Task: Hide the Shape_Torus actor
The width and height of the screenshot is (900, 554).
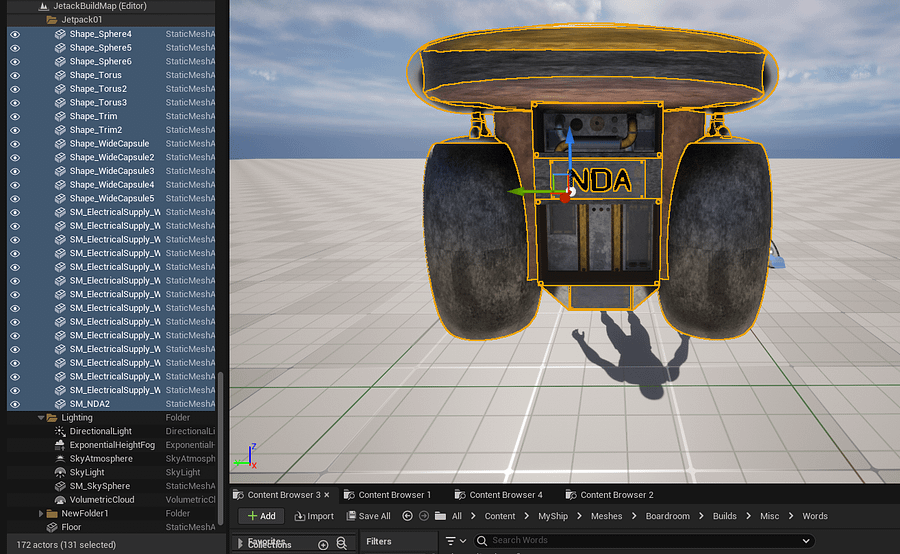Action: (x=15, y=75)
